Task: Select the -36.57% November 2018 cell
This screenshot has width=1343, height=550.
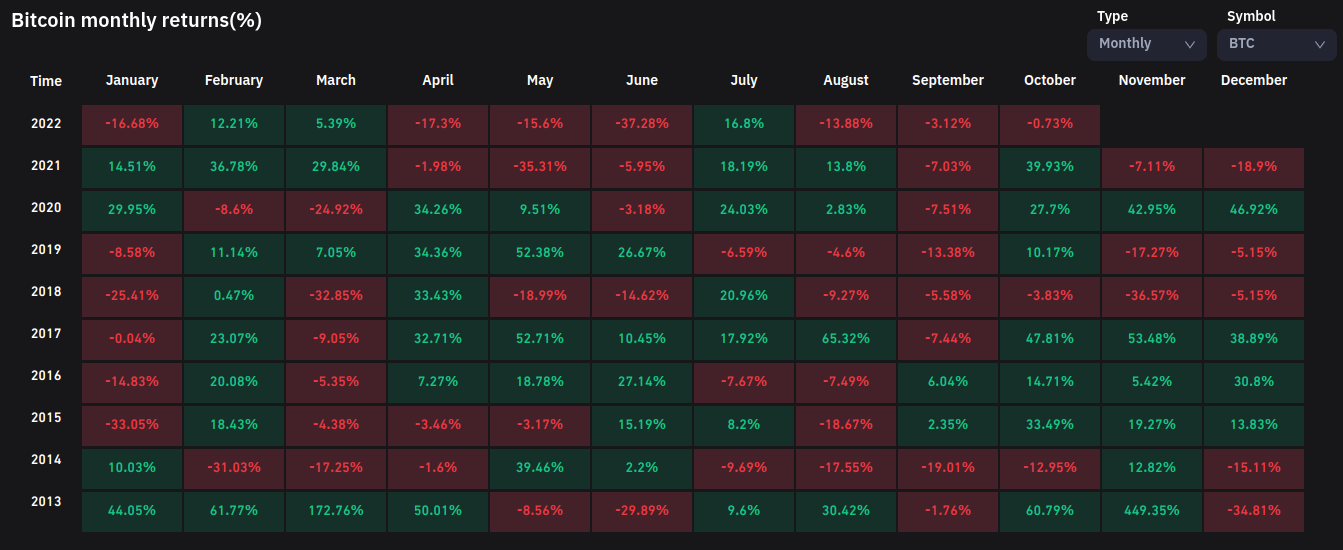Action: coord(1152,296)
